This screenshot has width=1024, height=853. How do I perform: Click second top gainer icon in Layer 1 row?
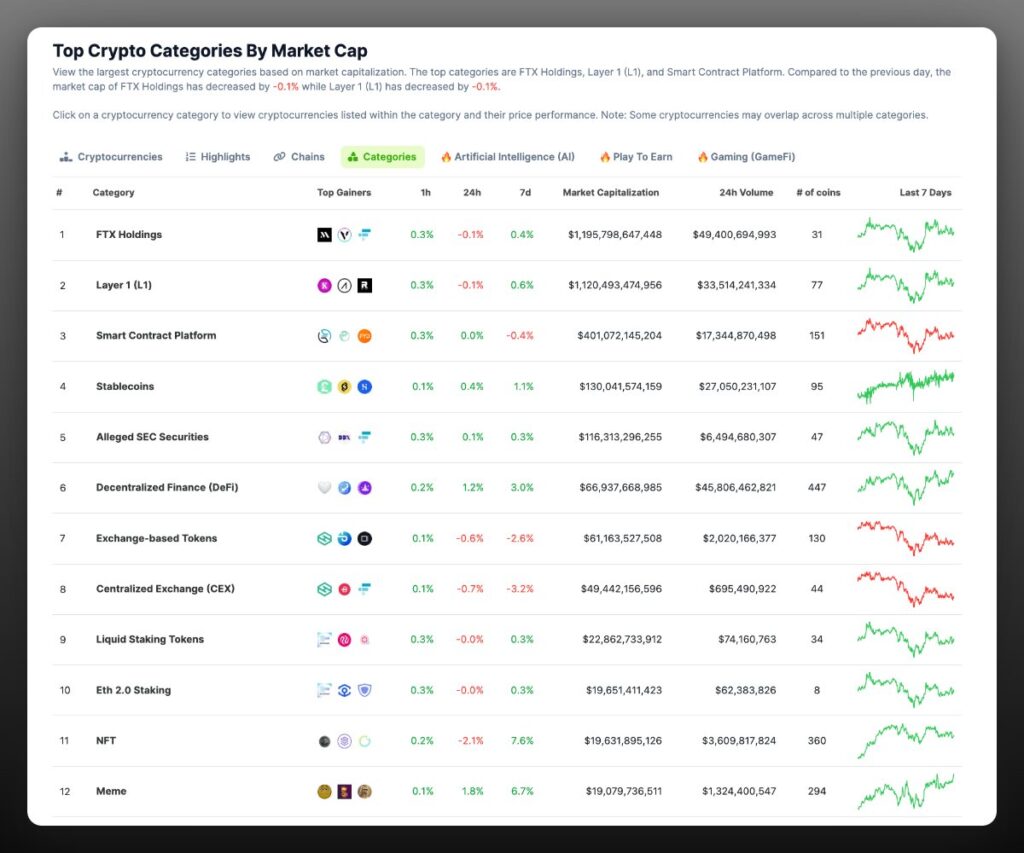(345, 285)
